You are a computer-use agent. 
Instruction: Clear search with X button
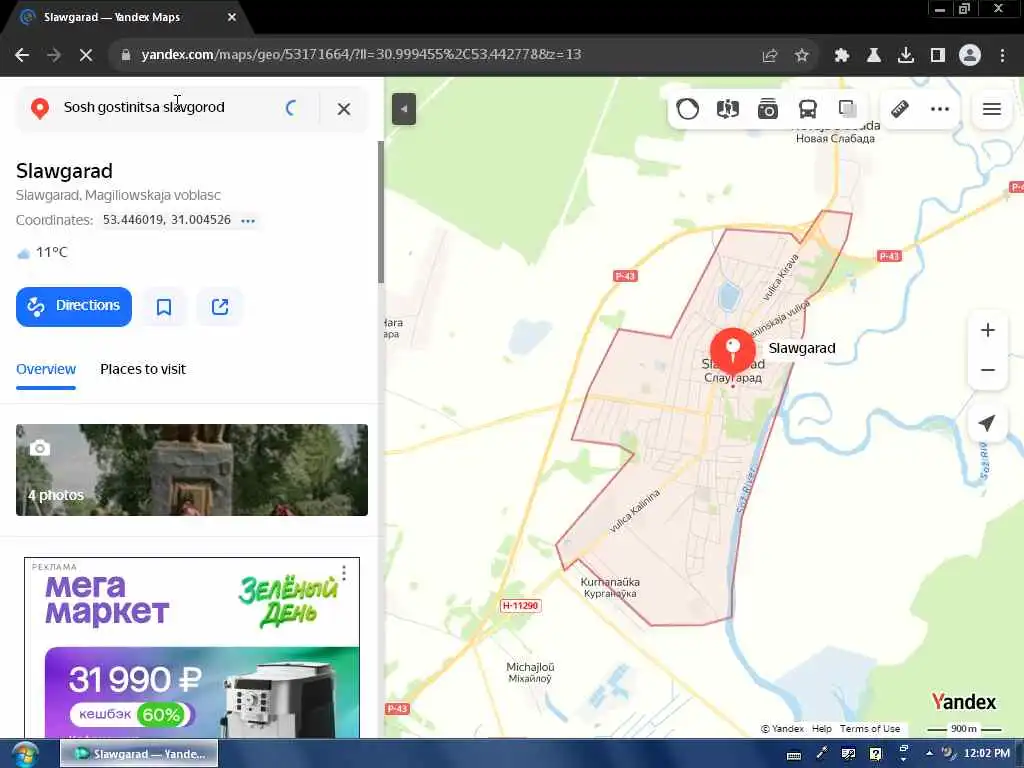344,109
